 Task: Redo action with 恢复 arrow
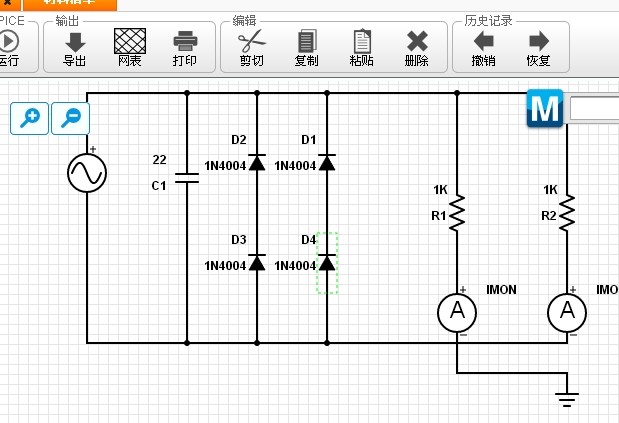click(539, 41)
